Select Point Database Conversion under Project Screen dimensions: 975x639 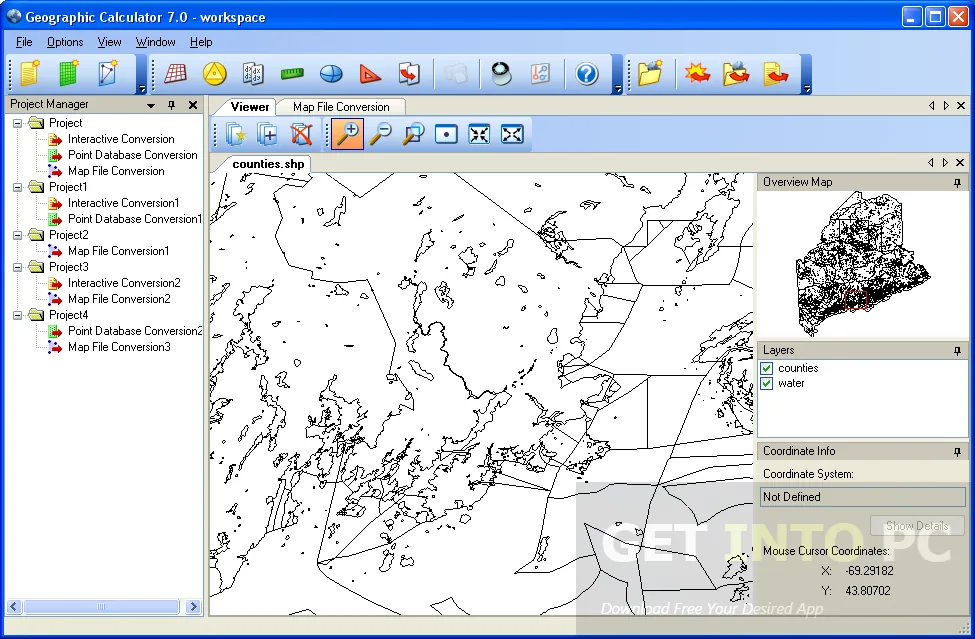[x=132, y=155]
